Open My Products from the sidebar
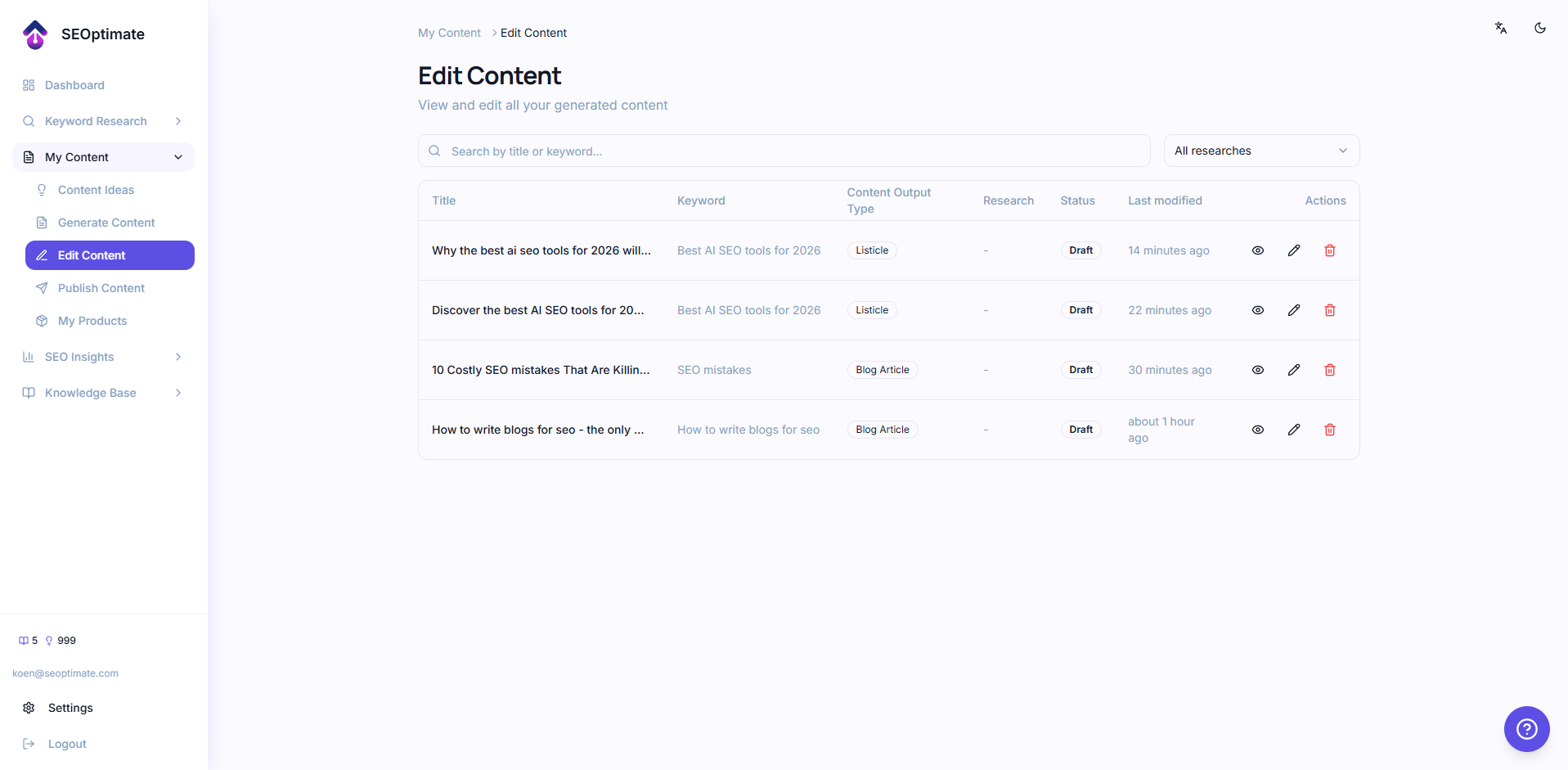Viewport: 1568px width, 770px height. [x=92, y=321]
